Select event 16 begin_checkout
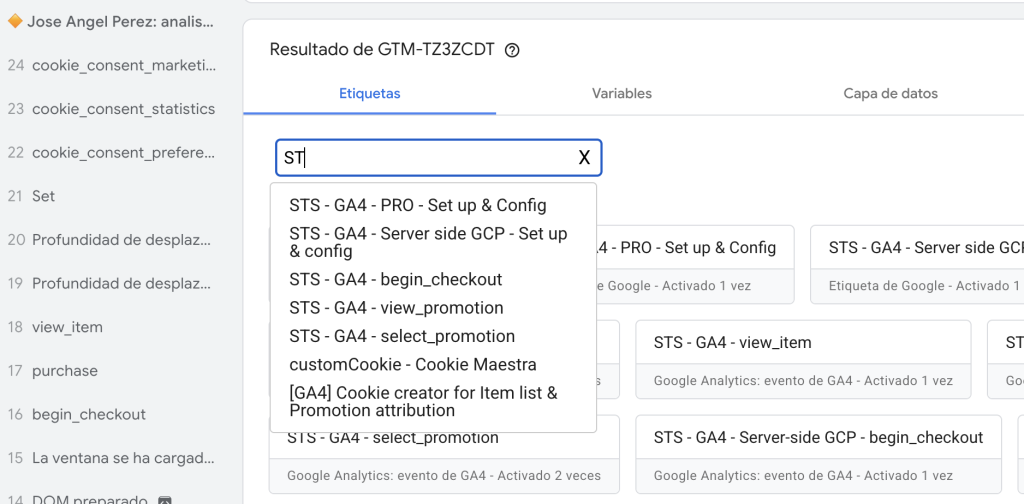This screenshot has height=504, width=1024. [x=76, y=415]
